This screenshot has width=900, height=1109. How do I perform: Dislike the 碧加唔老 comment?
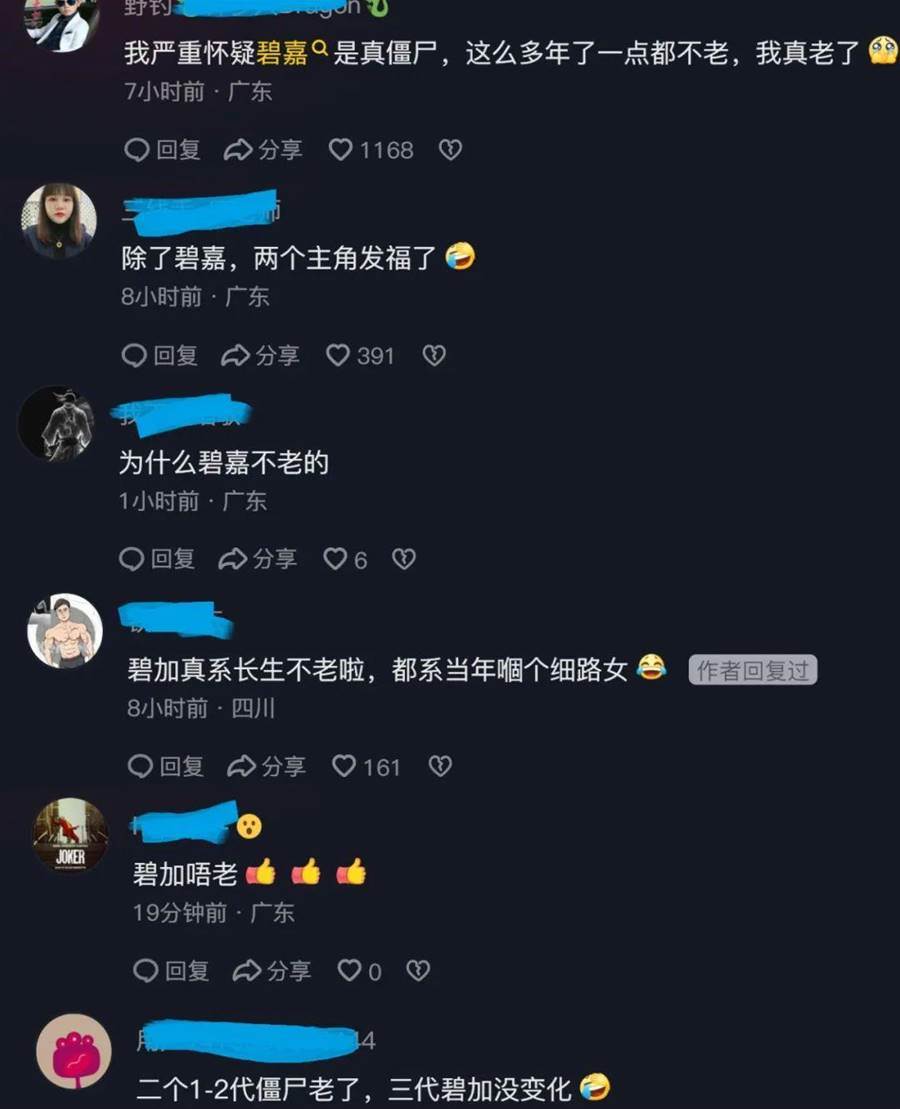[x=418, y=970]
